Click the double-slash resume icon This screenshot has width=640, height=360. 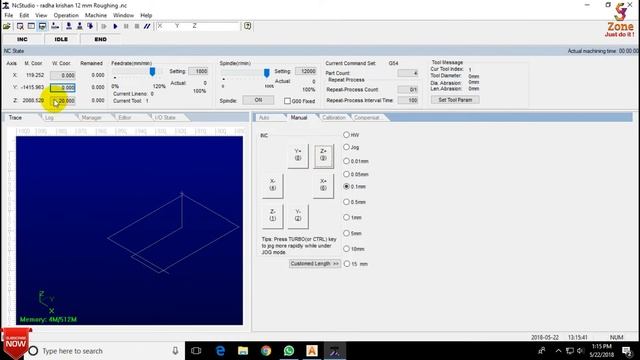click(x=147, y=26)
